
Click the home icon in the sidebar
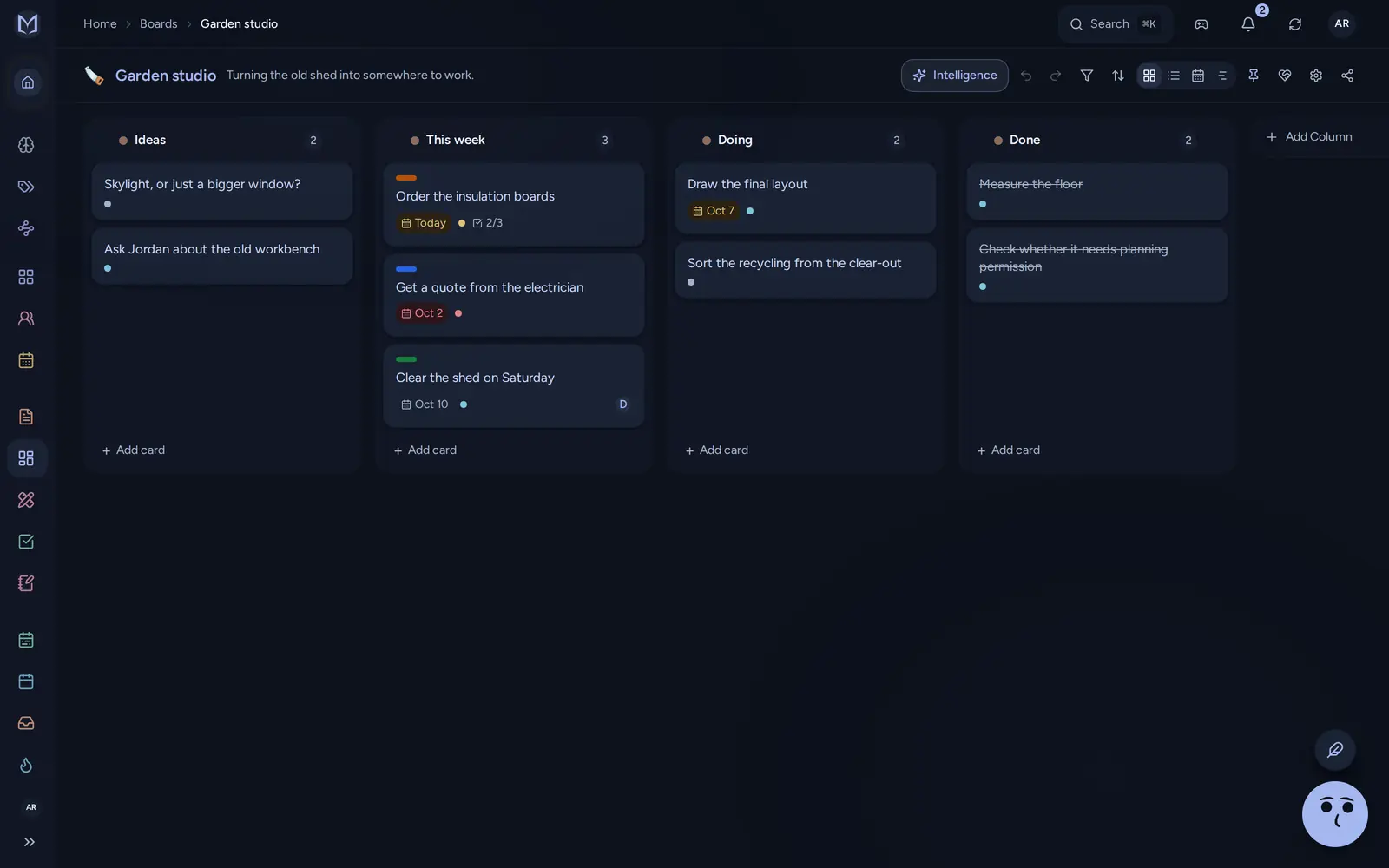27,82
